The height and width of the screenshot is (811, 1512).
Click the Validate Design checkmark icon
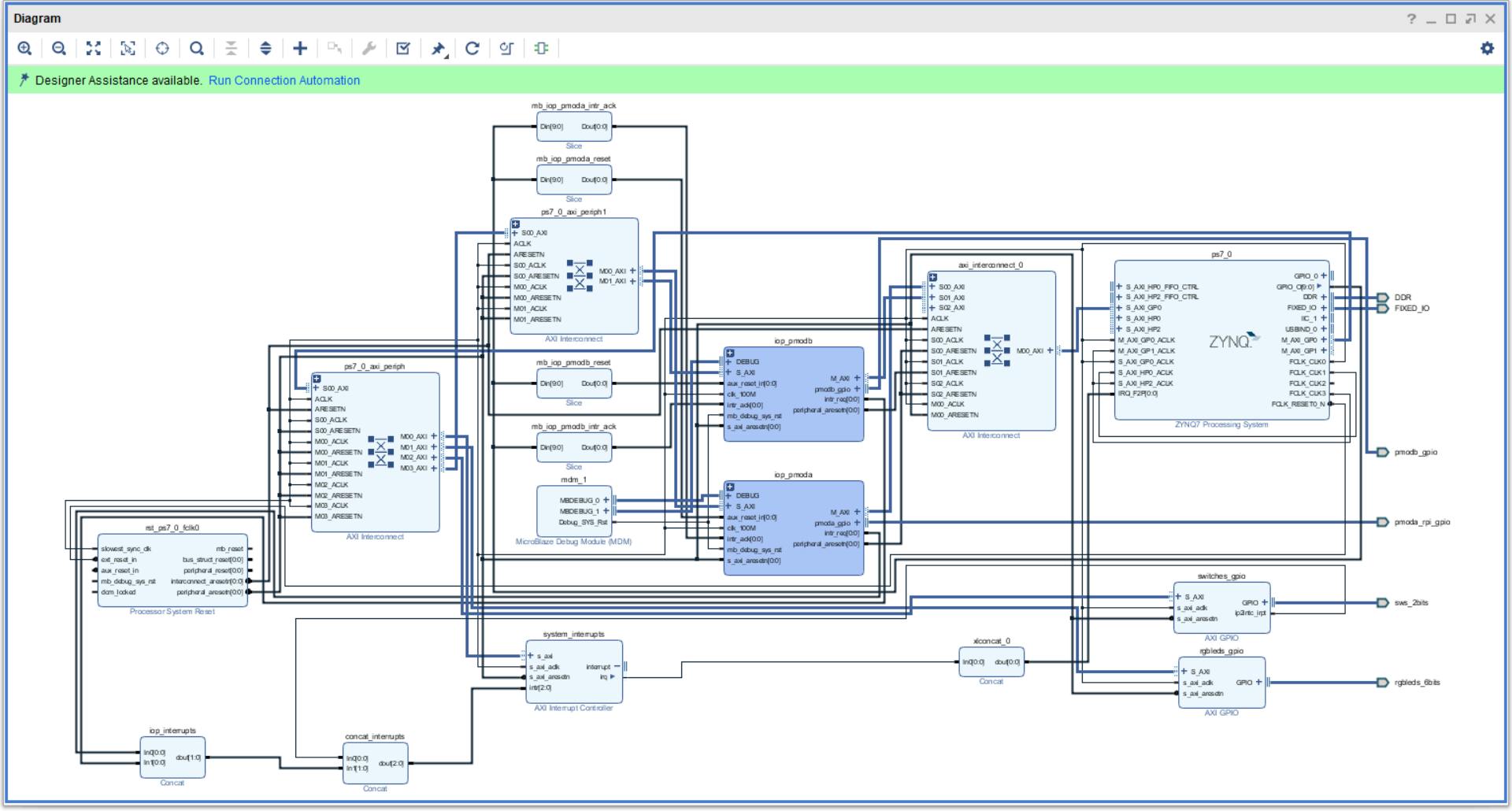[x=403, y=49]
